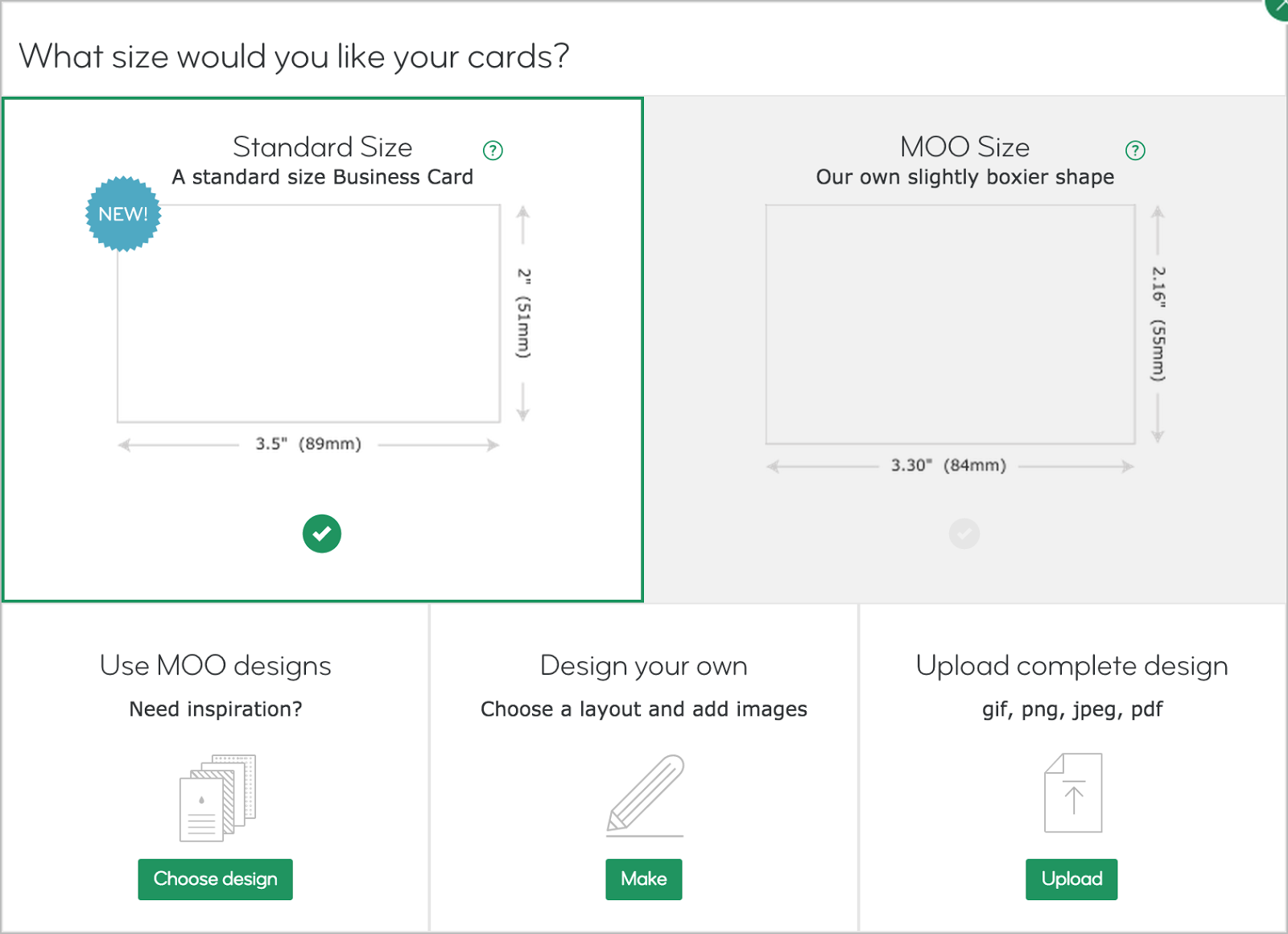This screenshot has width=1288, height=934.
Task: Click the gray checkmark on MOO Size
Action: [964, 533]
